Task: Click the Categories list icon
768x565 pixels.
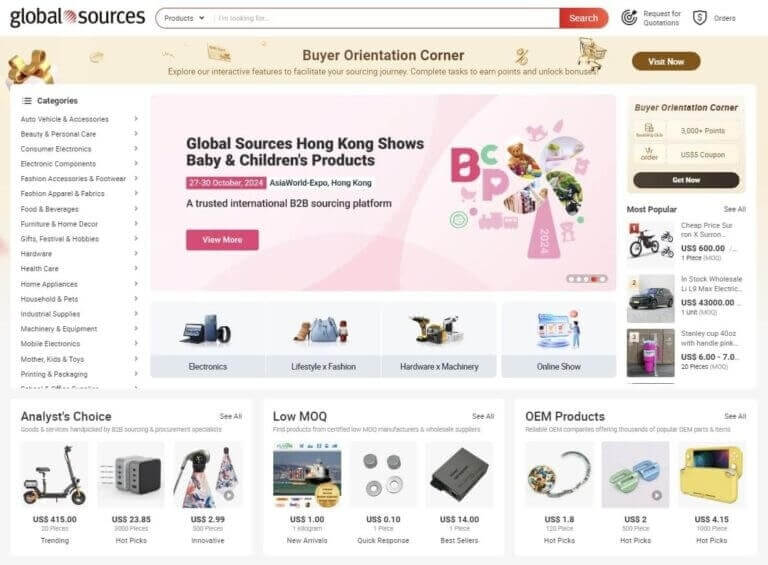Action: [26, 100]
